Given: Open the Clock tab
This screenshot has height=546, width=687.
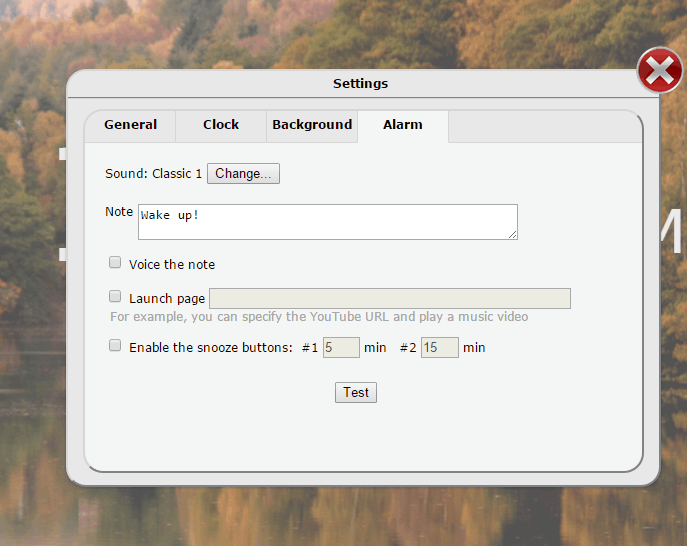Looking at the screenshot, I should coord(221,125).
